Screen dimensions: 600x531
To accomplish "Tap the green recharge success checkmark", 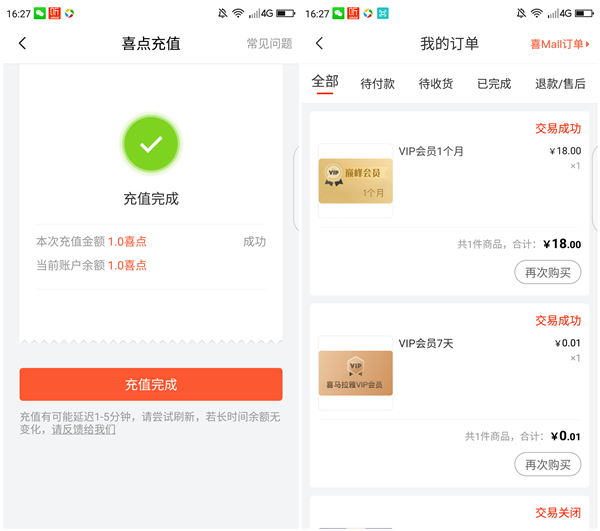I will 151,145.
